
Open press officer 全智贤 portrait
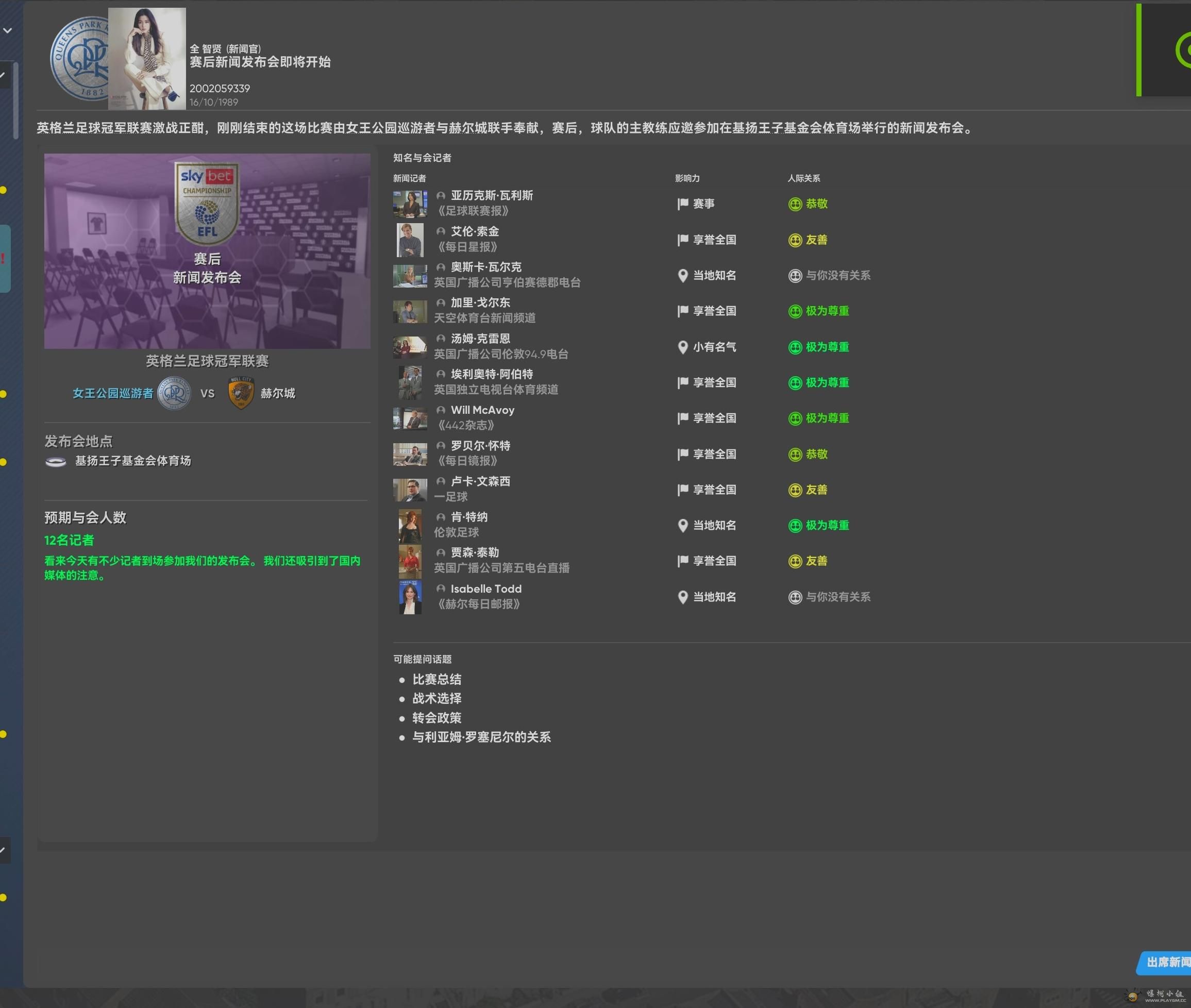[147, 58]
